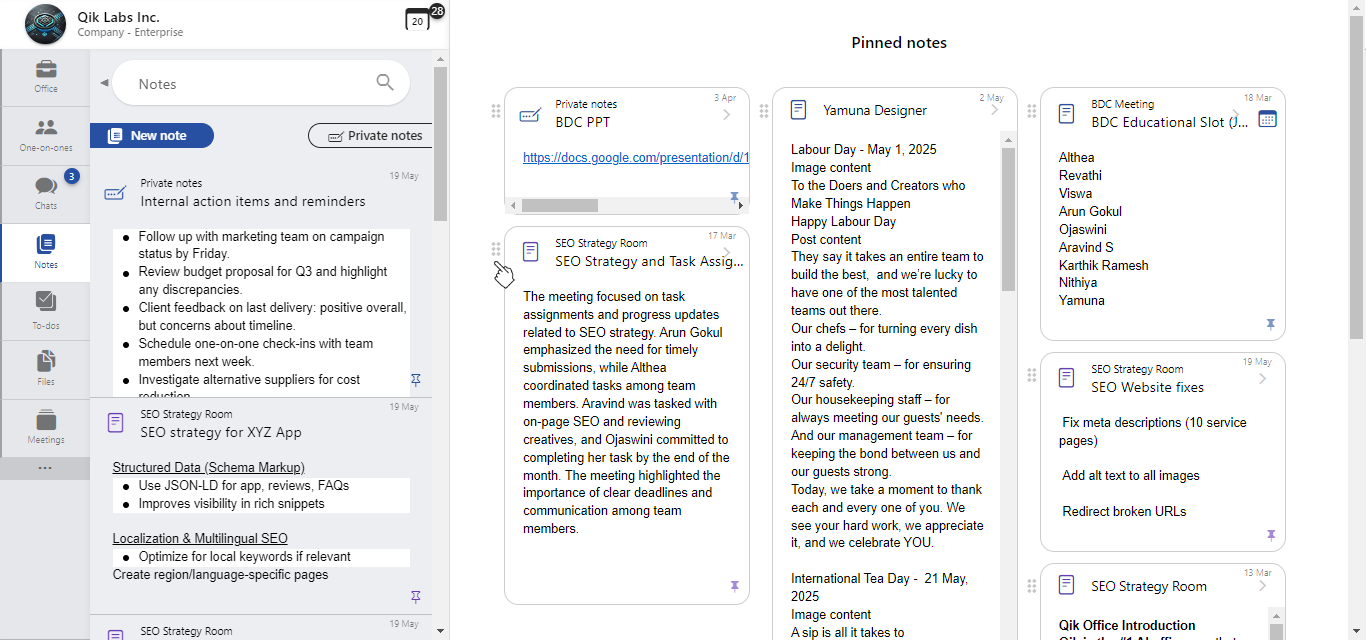Open the Meetings section in sidebar
The height and width of the screenshot is (640, 1366).
46,427
